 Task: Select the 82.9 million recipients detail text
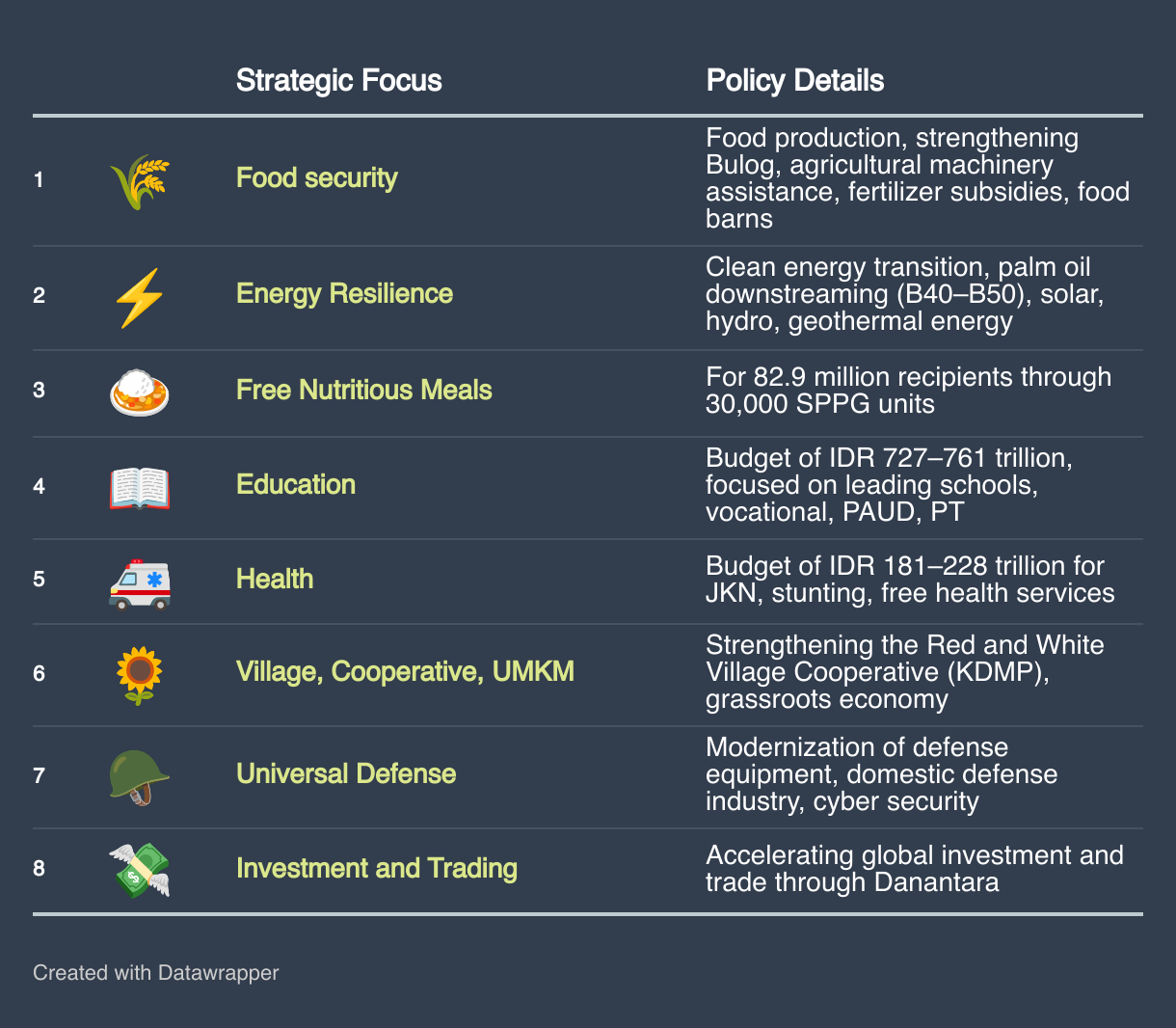pos(908,391)
